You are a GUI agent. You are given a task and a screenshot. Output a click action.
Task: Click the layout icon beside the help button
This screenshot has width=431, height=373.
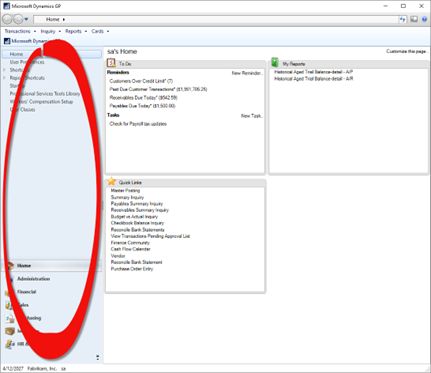click(414, 19)
